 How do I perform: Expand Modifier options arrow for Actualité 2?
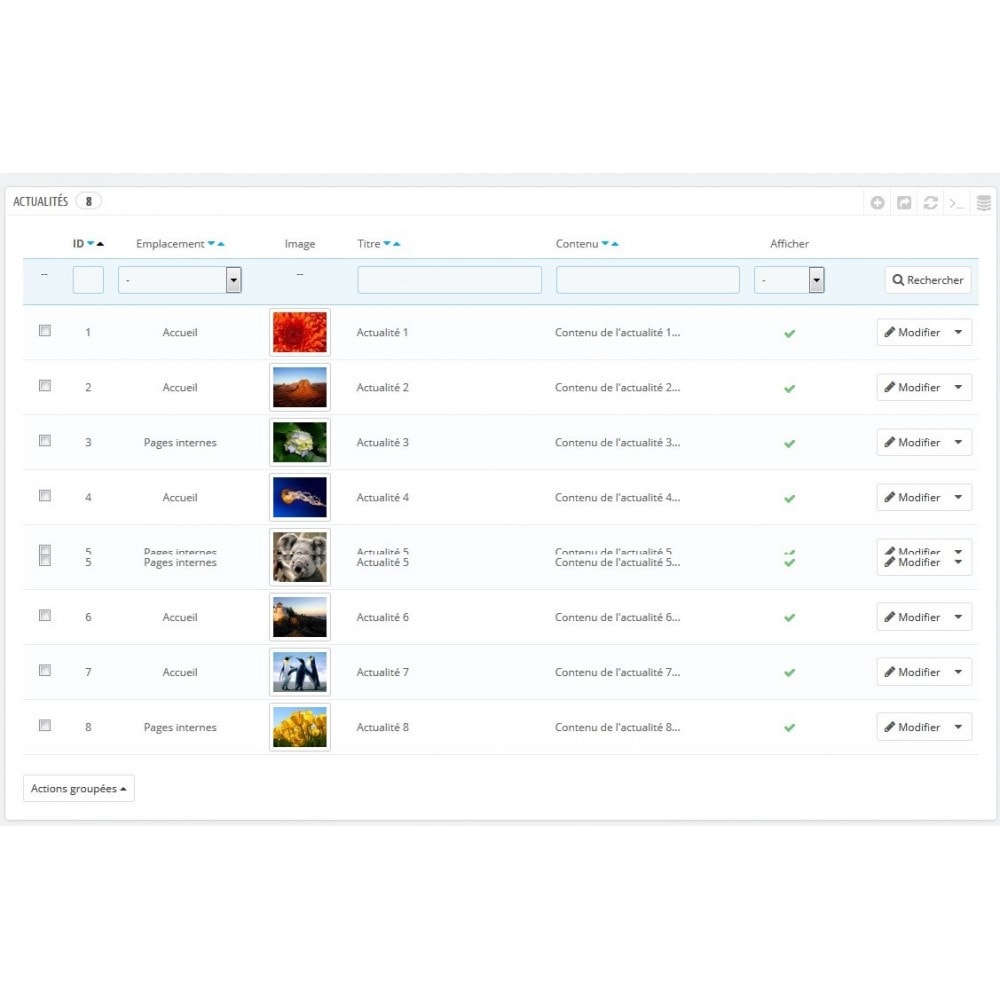coord(959,387)
